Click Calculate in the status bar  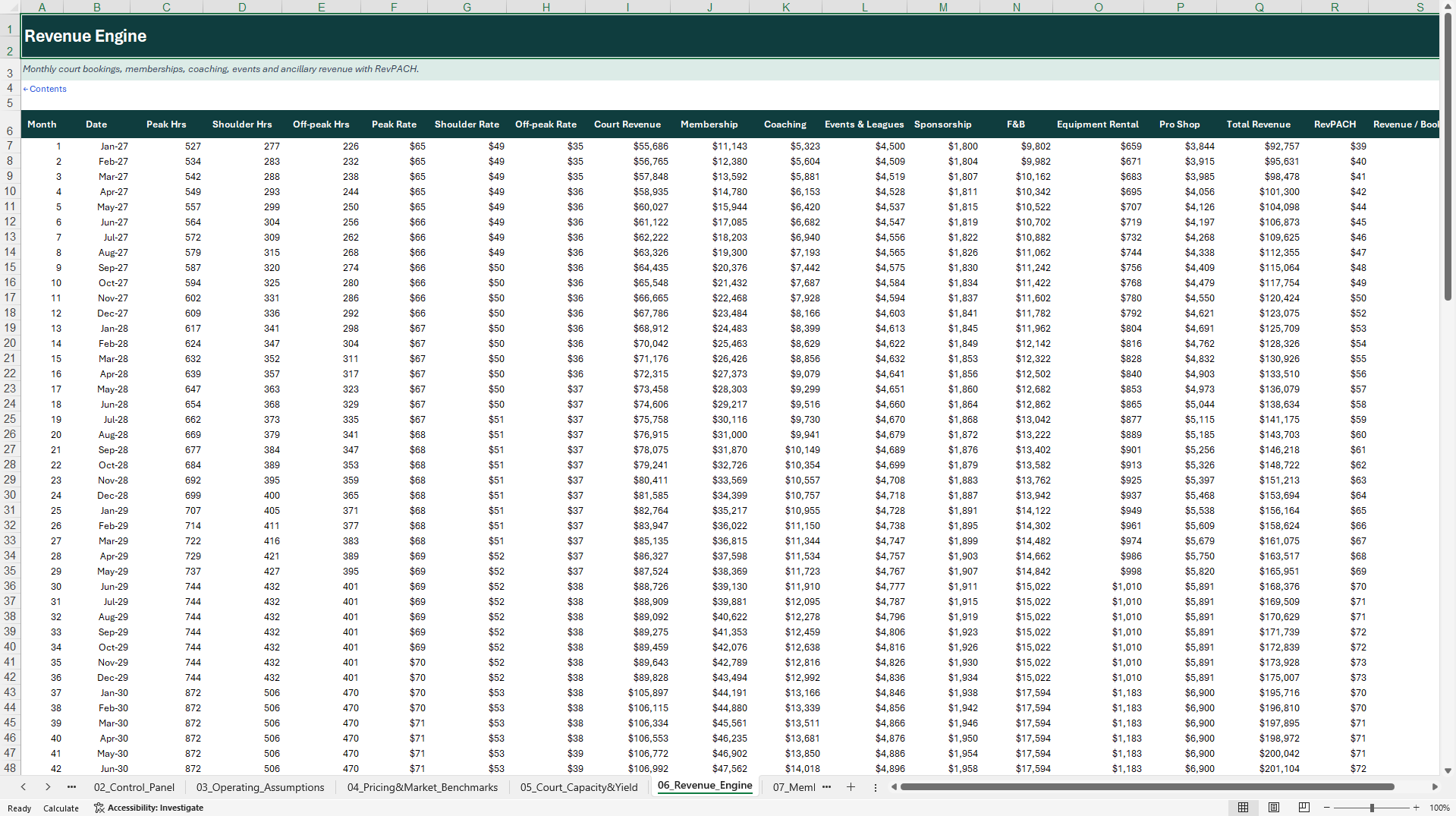pos(61,808)
